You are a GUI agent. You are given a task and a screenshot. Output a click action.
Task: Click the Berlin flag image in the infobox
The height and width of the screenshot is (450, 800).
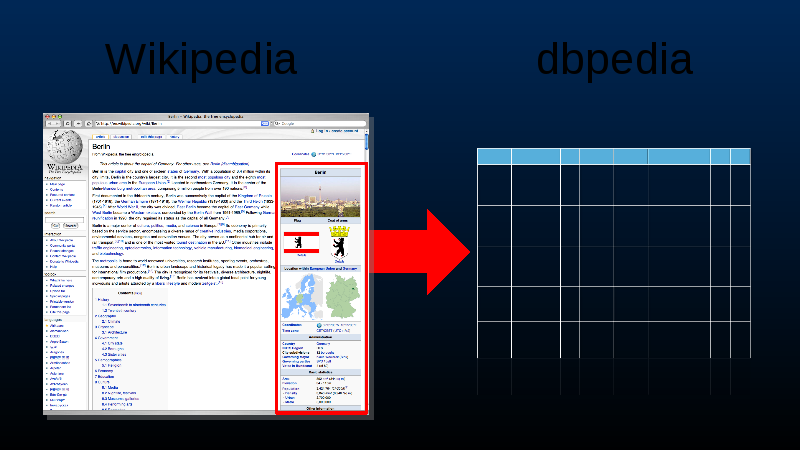point(302,242)
